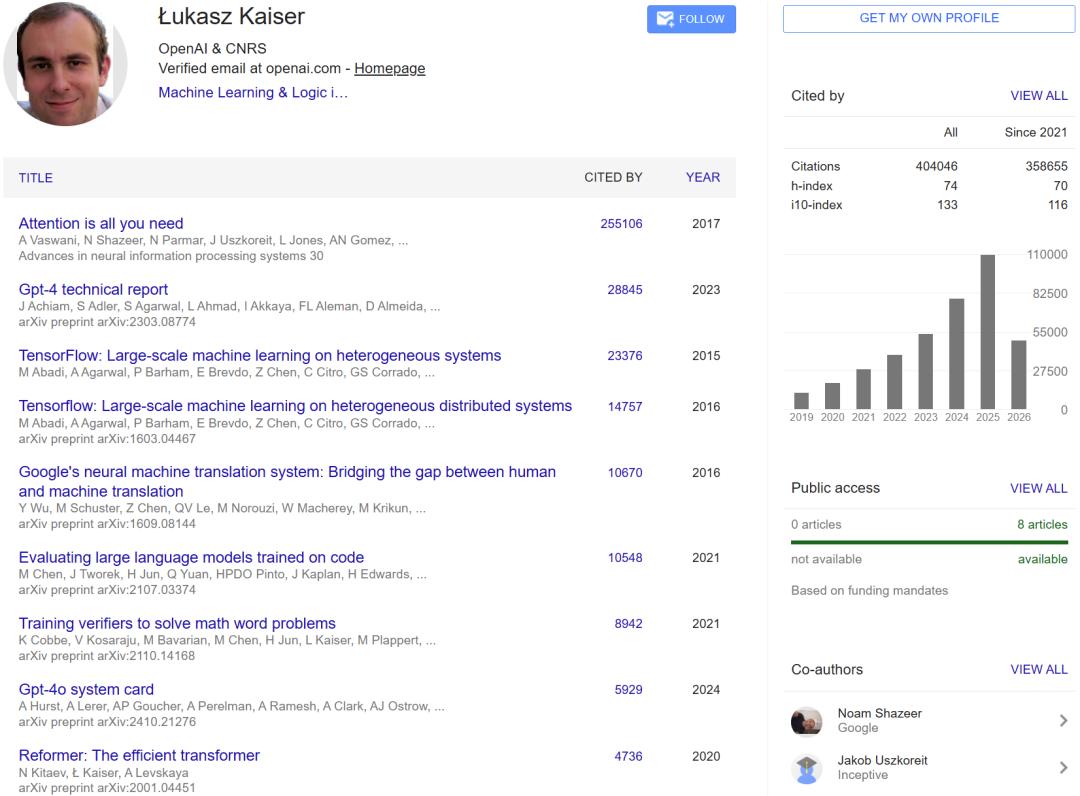Open 'Attention is all you need' paper
The image size is (1080, 796).
click(101, 223)
